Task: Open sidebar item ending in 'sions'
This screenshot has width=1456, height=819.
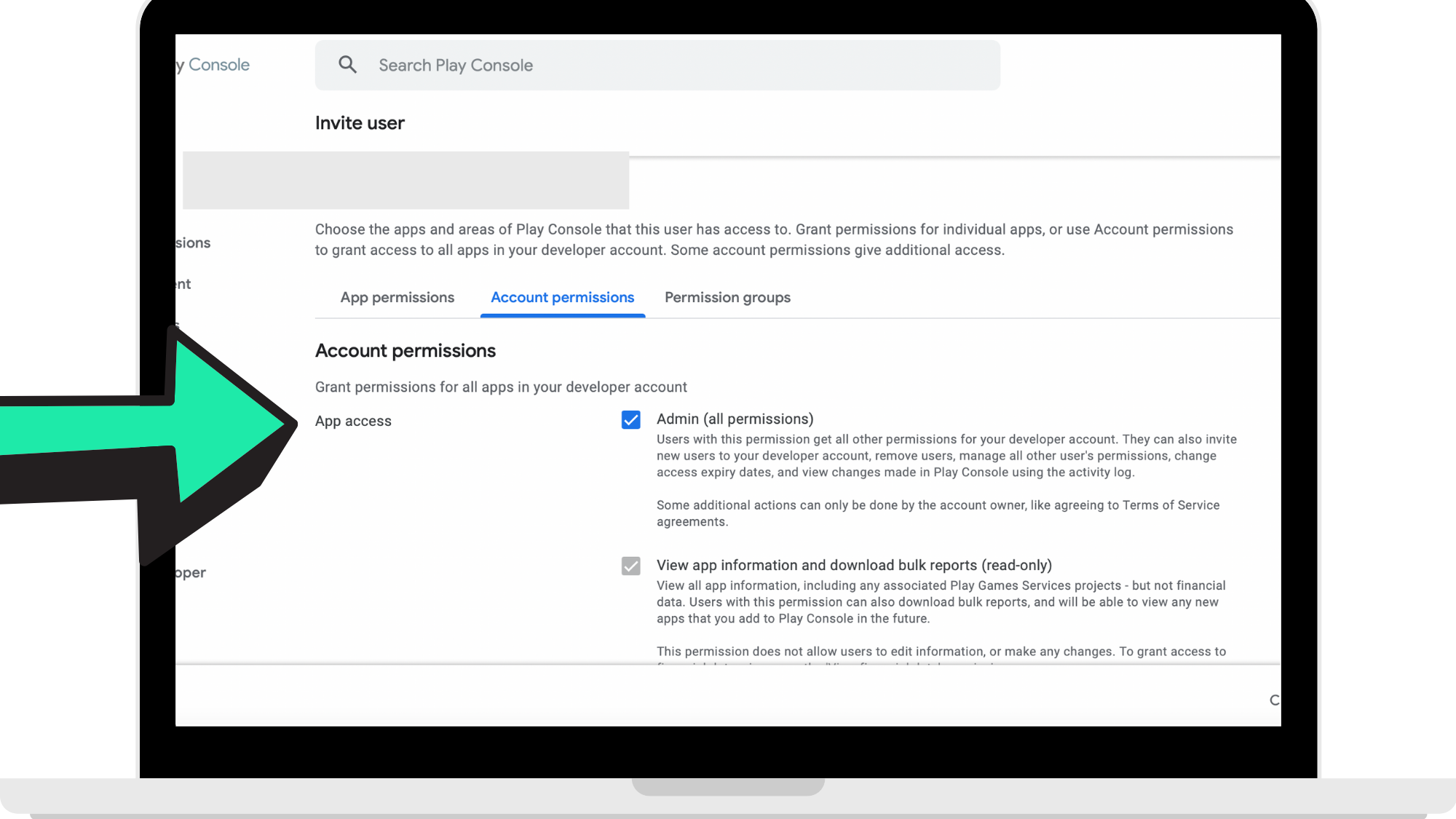Action: pos(193,243)
